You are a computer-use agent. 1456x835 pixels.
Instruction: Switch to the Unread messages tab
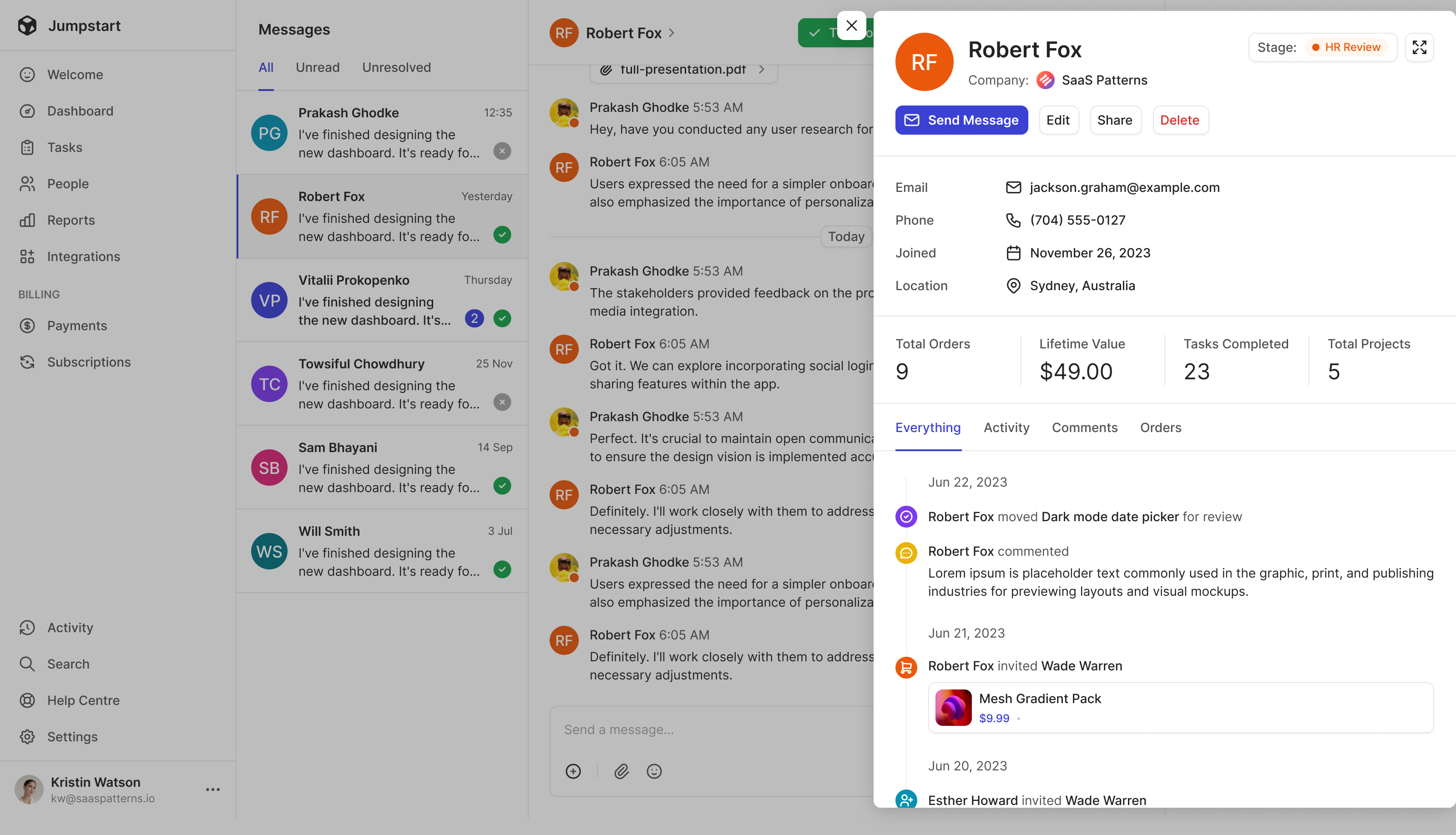point(316,67)
